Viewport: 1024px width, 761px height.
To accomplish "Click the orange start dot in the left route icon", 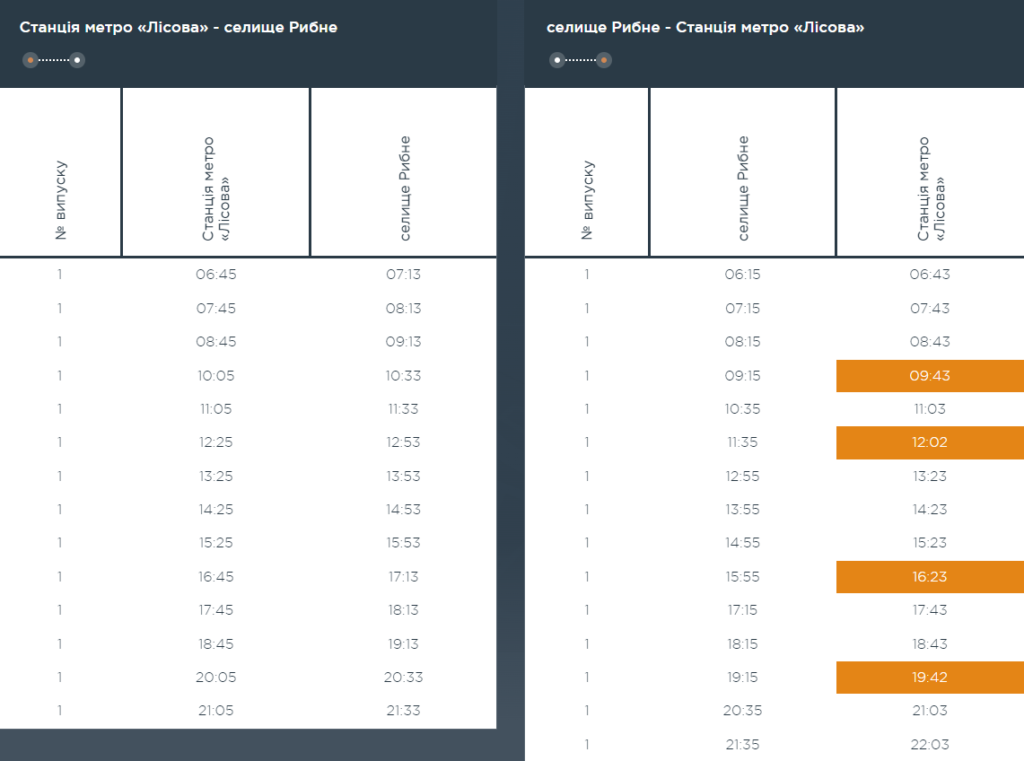I will [x=30, y=60].
